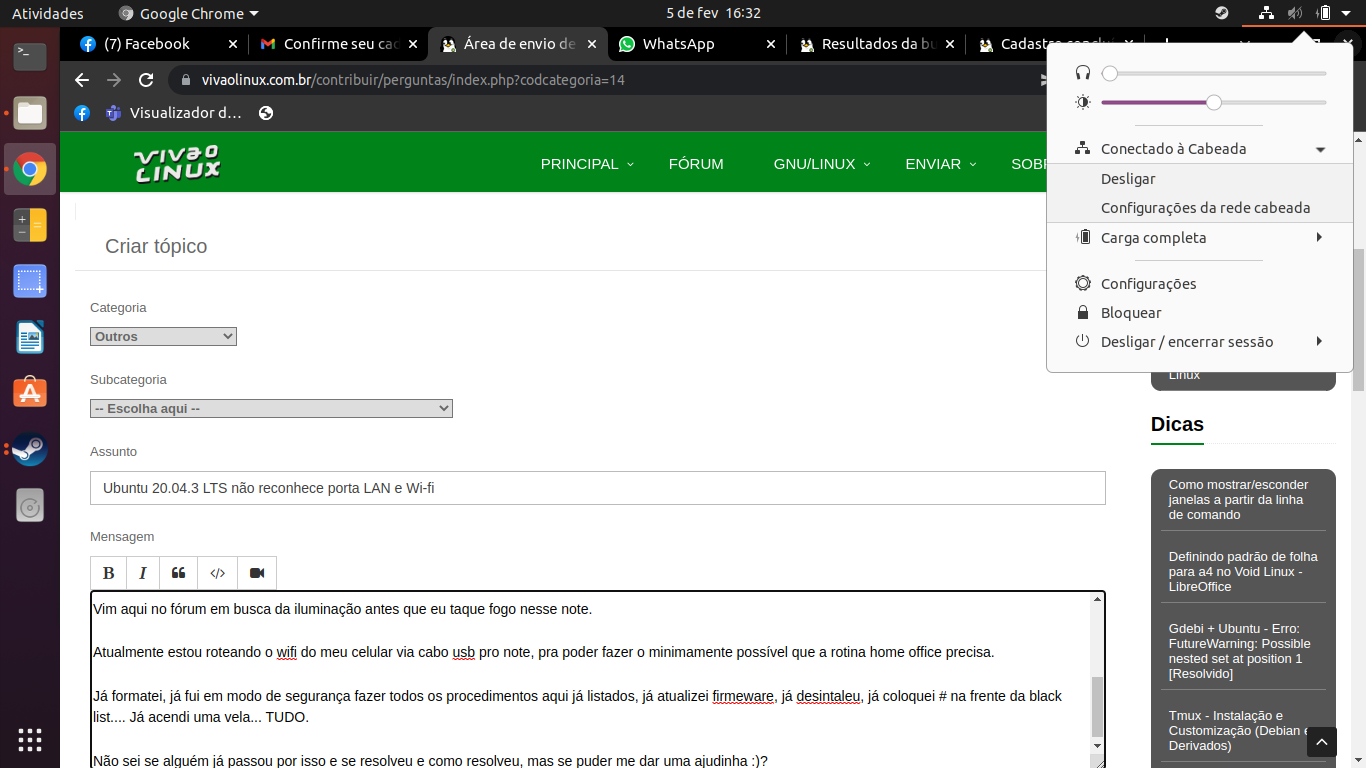This screenshot has height=768, width=1366.
Task: Open the Visualizador bookmark
Action: point(175,113)
